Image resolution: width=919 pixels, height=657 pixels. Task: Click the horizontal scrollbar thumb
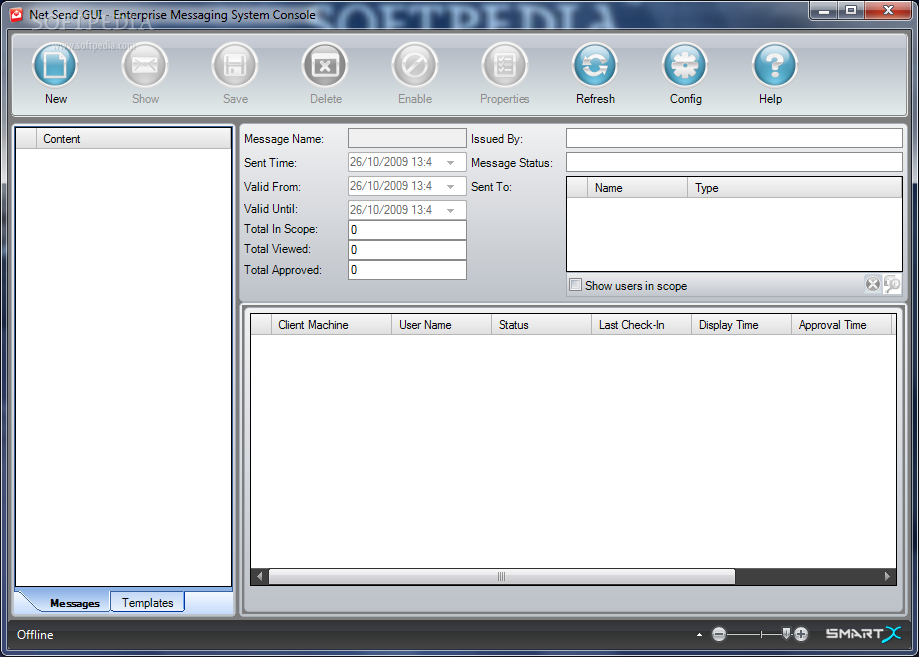click(501, 576)
